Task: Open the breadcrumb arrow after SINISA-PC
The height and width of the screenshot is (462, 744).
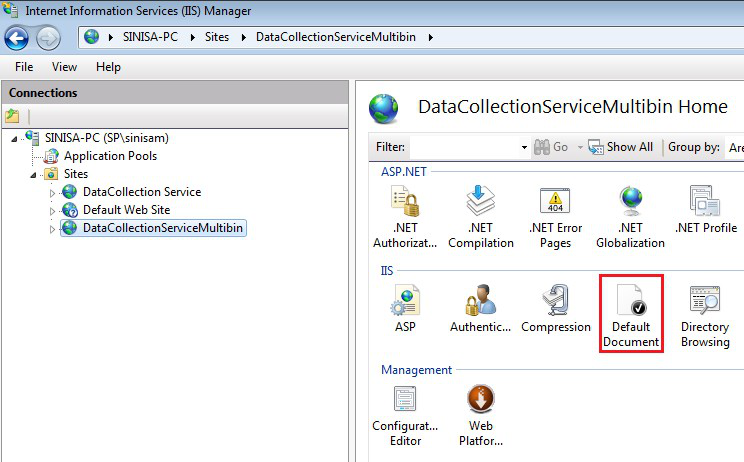Action: pyautogui.click(x=193, y=37)
